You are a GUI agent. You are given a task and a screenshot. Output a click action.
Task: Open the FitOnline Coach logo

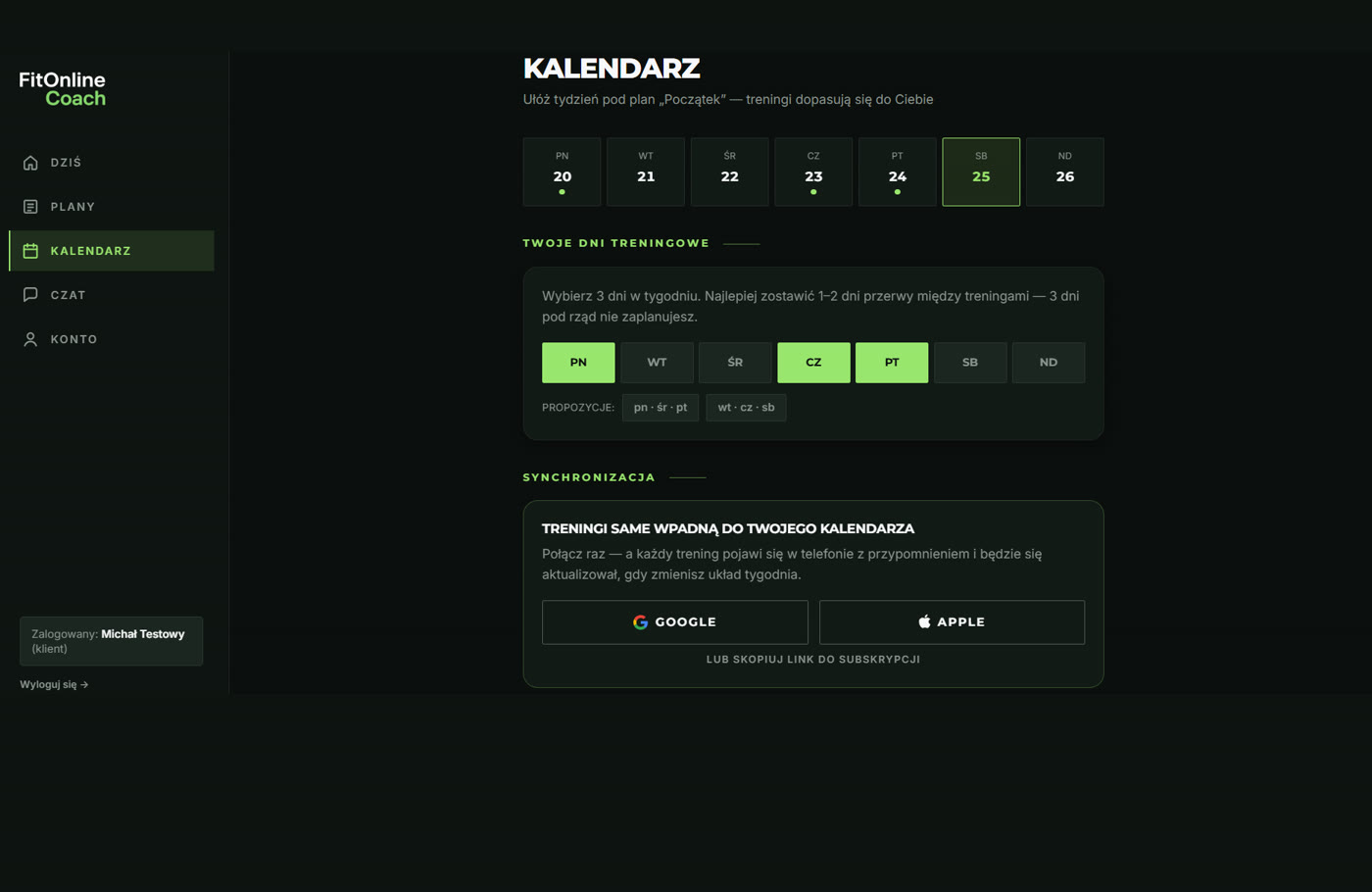[63, 88]
